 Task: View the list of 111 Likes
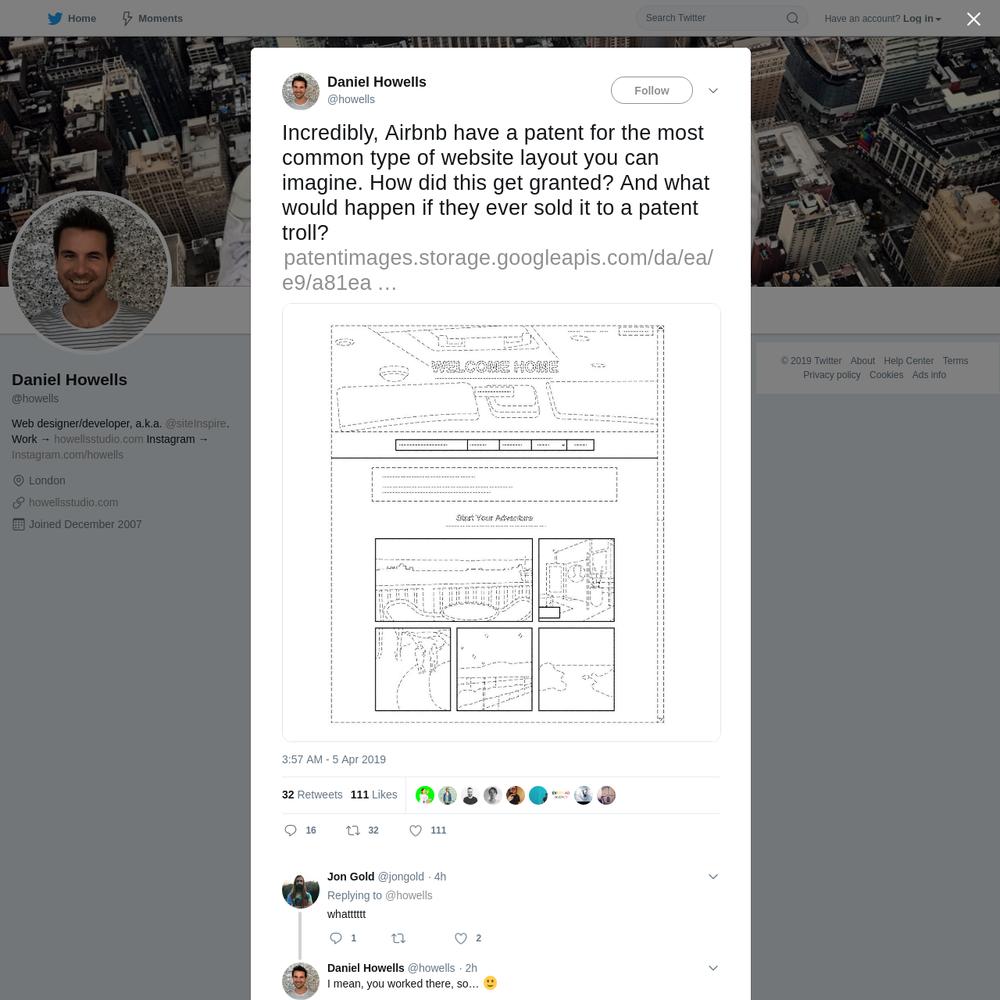[x=374, y=795]
